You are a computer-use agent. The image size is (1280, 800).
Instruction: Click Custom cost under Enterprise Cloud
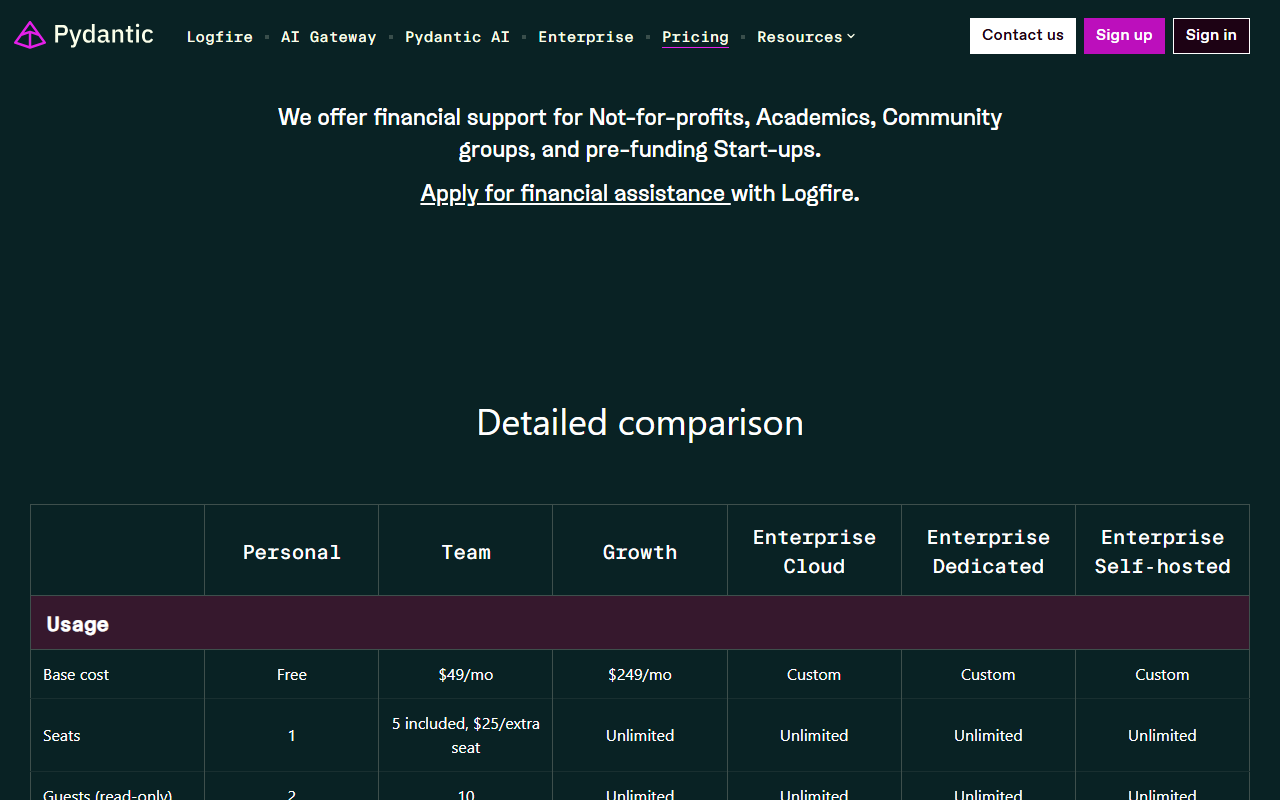coord(814,675)
